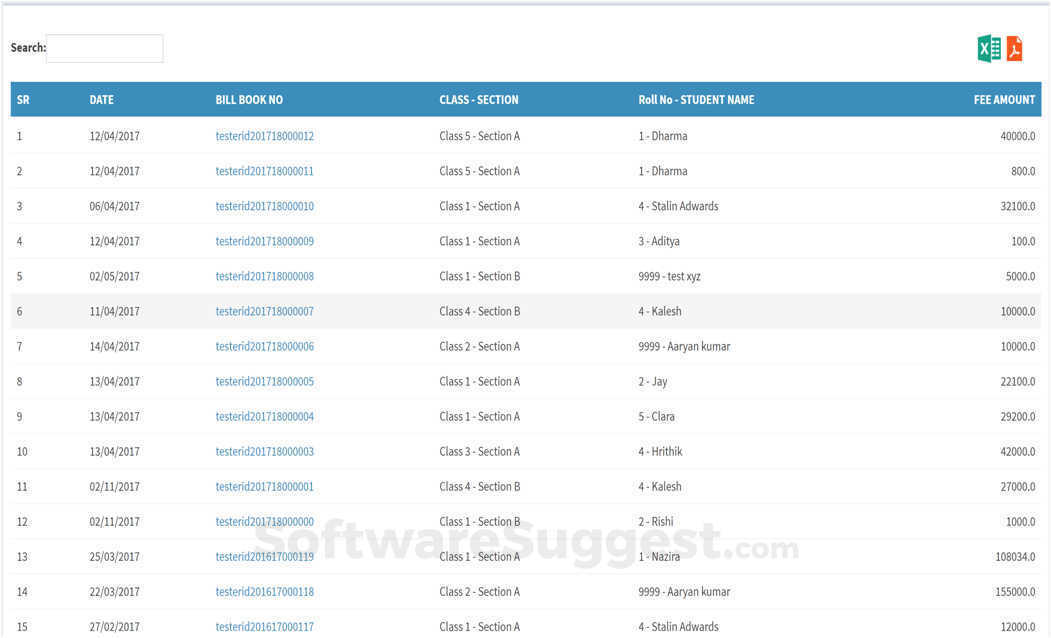Viewport: 1051px width, 638px height.
Task: Open bill testerid201718000004
Action: [265, 417]
